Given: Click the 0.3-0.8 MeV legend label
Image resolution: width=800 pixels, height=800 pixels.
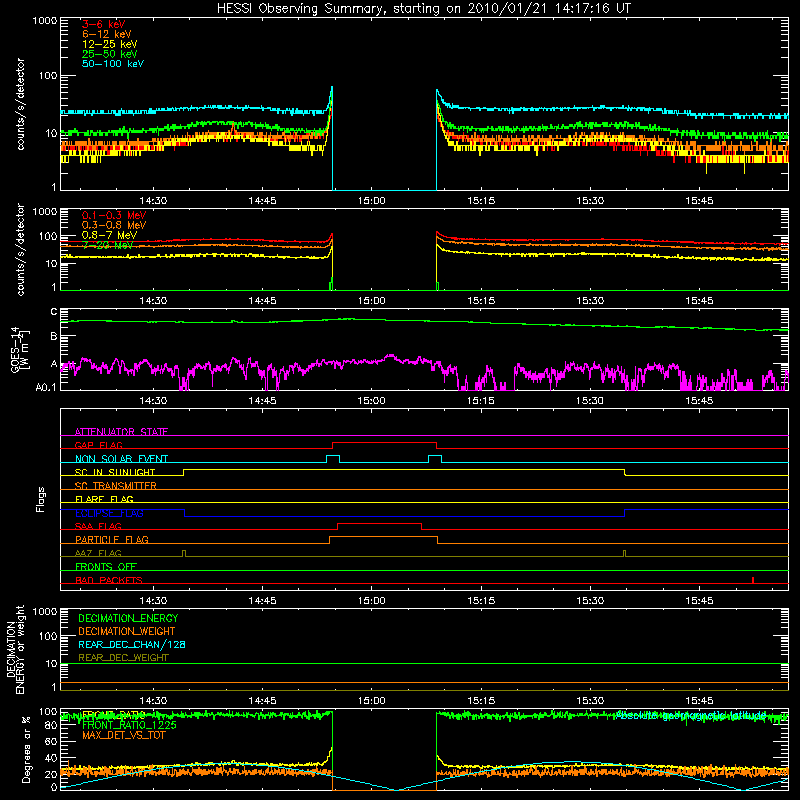Looking at the screenshot, I should (x=114, y=225).
